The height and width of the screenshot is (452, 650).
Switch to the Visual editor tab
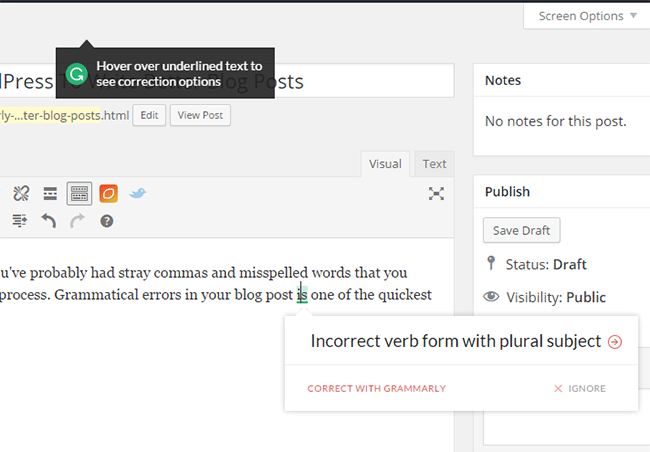[385, 164]
